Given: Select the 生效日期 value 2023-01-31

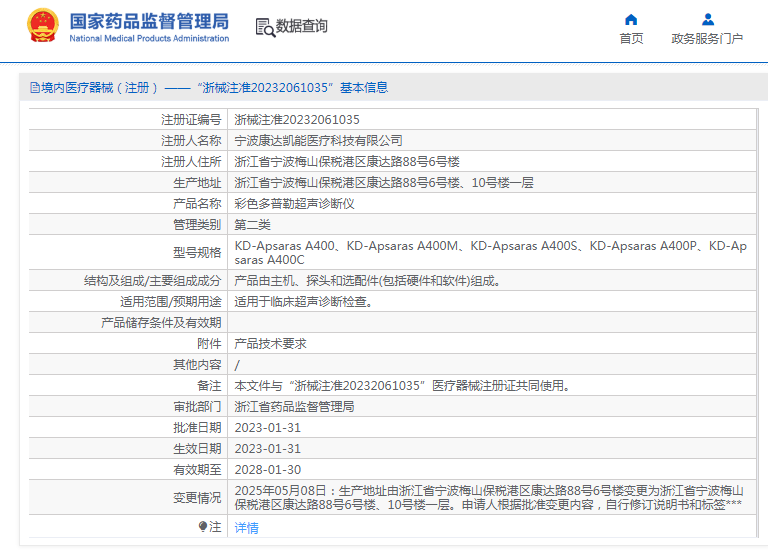Looking at the screenshot, I should coord(267,449).
